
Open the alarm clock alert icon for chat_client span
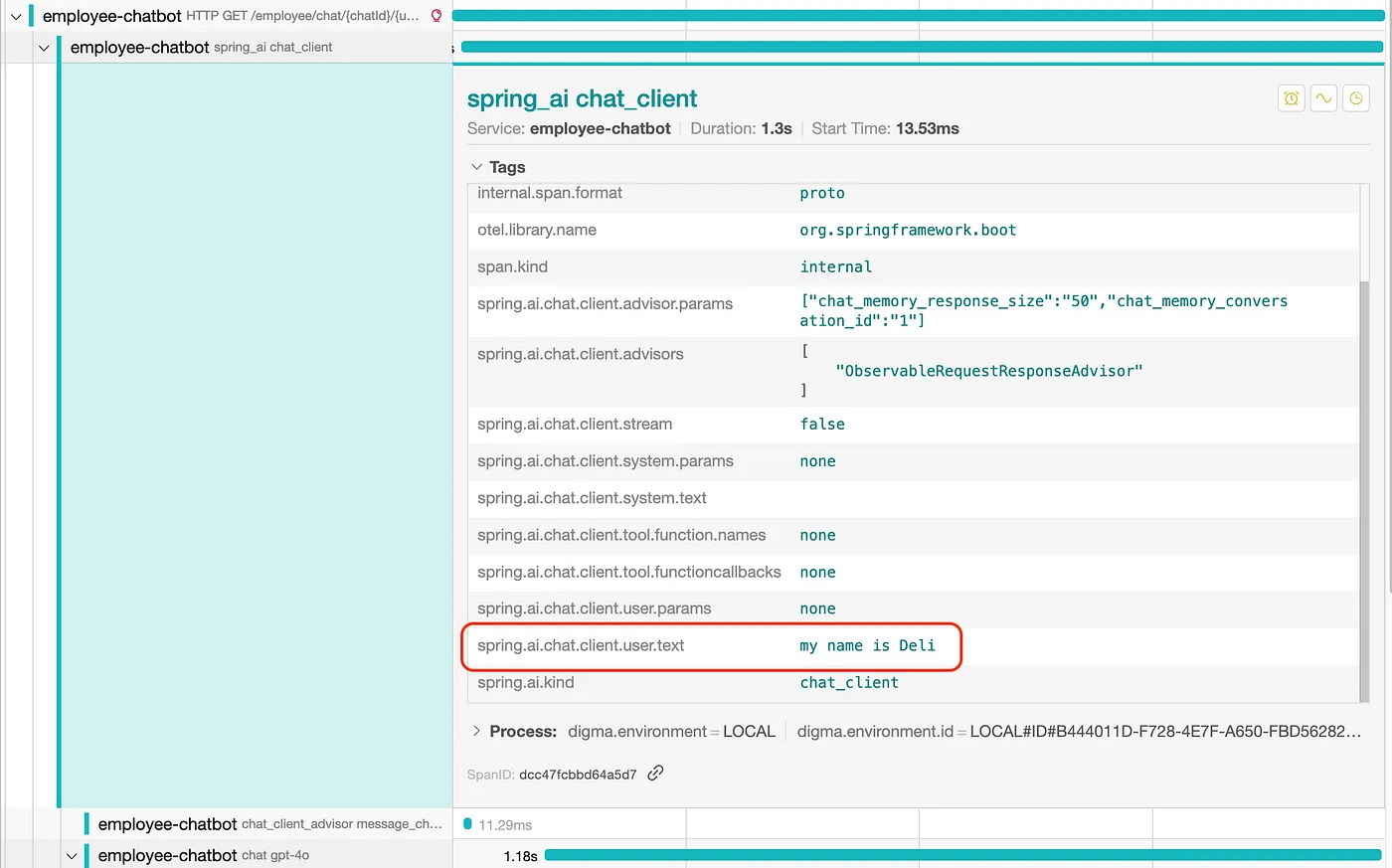pos(1291,97)
